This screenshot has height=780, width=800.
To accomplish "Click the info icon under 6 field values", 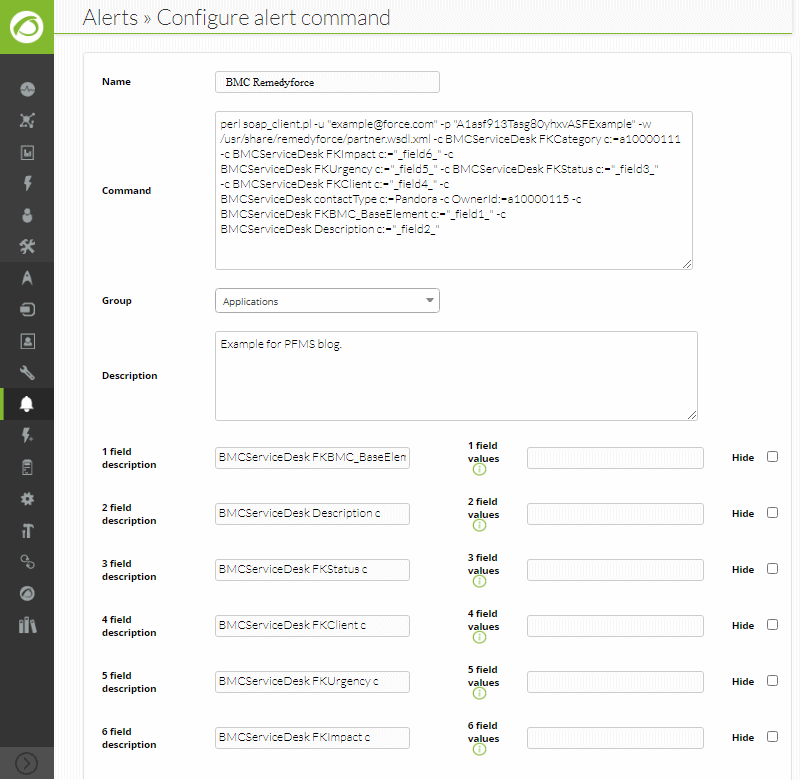I will (479, 749).
